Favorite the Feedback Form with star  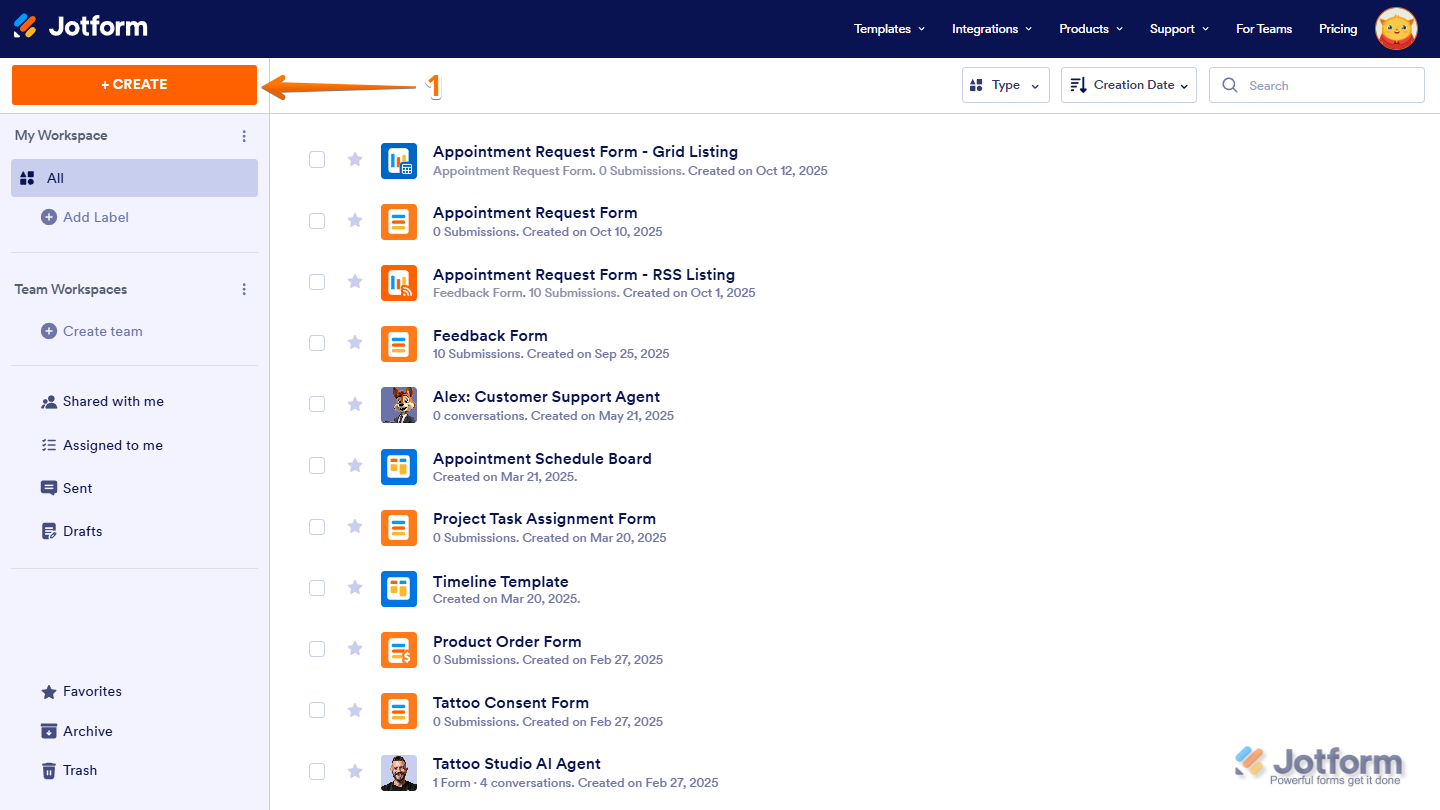tap(355, 343)
